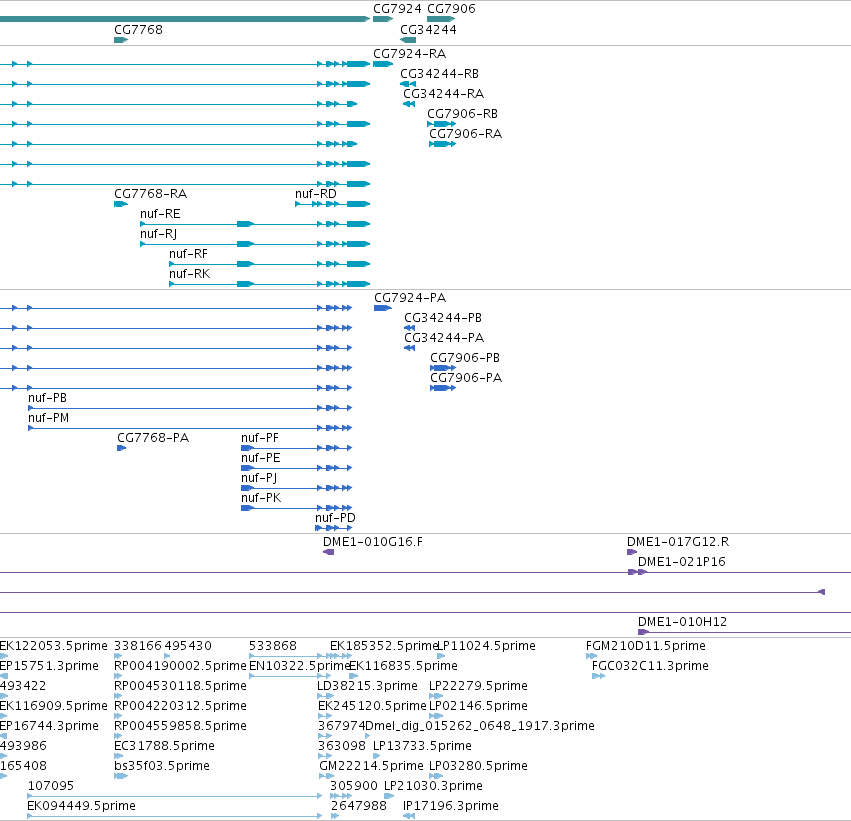Open the Dmel_dig_015262_0648_1917.3prime label
The image size is (851, 821).
(480, 726)
